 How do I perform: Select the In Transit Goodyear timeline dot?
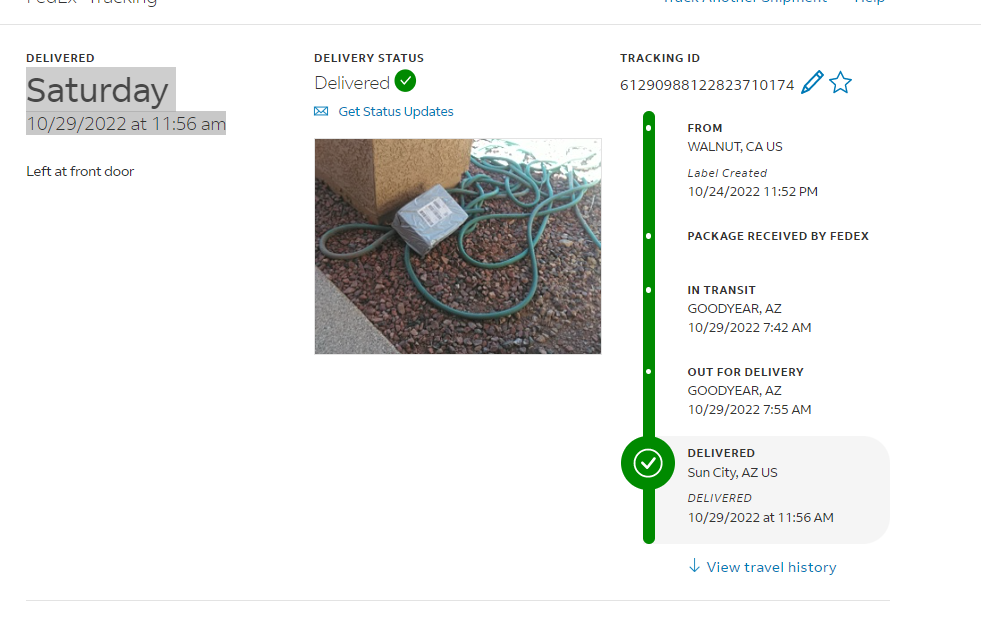tap(649, 290)
